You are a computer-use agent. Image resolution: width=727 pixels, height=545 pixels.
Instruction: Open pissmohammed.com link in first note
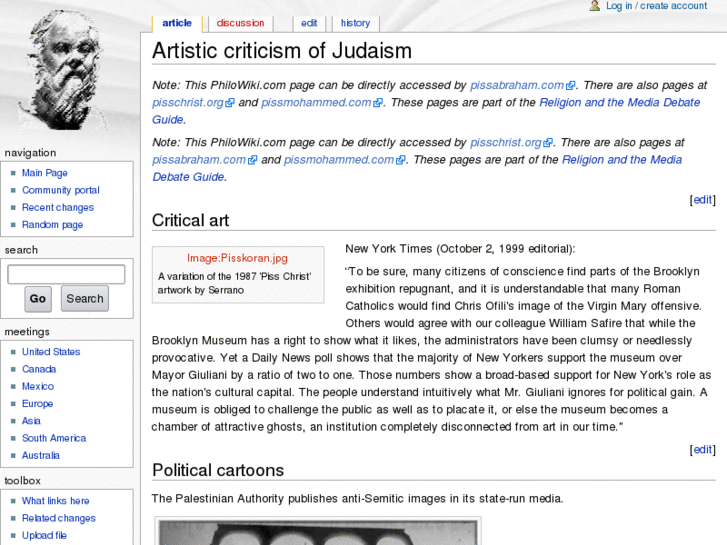pos(322,103)
